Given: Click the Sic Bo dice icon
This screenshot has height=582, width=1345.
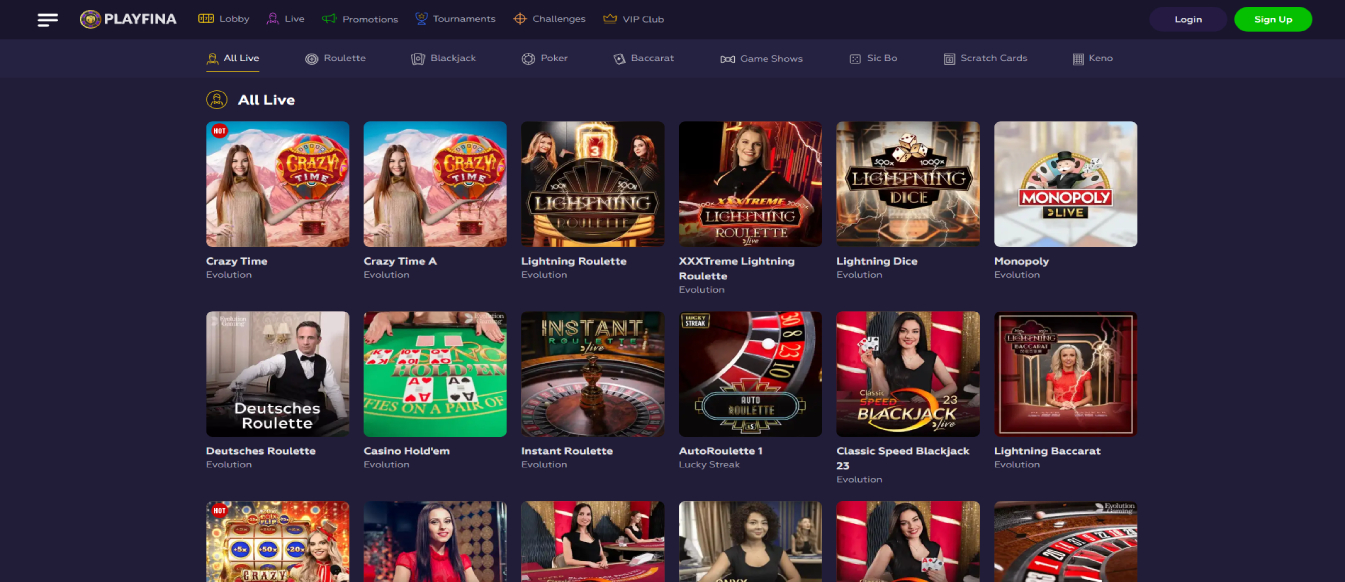Looking at the screenshot, I should [855, 59].
